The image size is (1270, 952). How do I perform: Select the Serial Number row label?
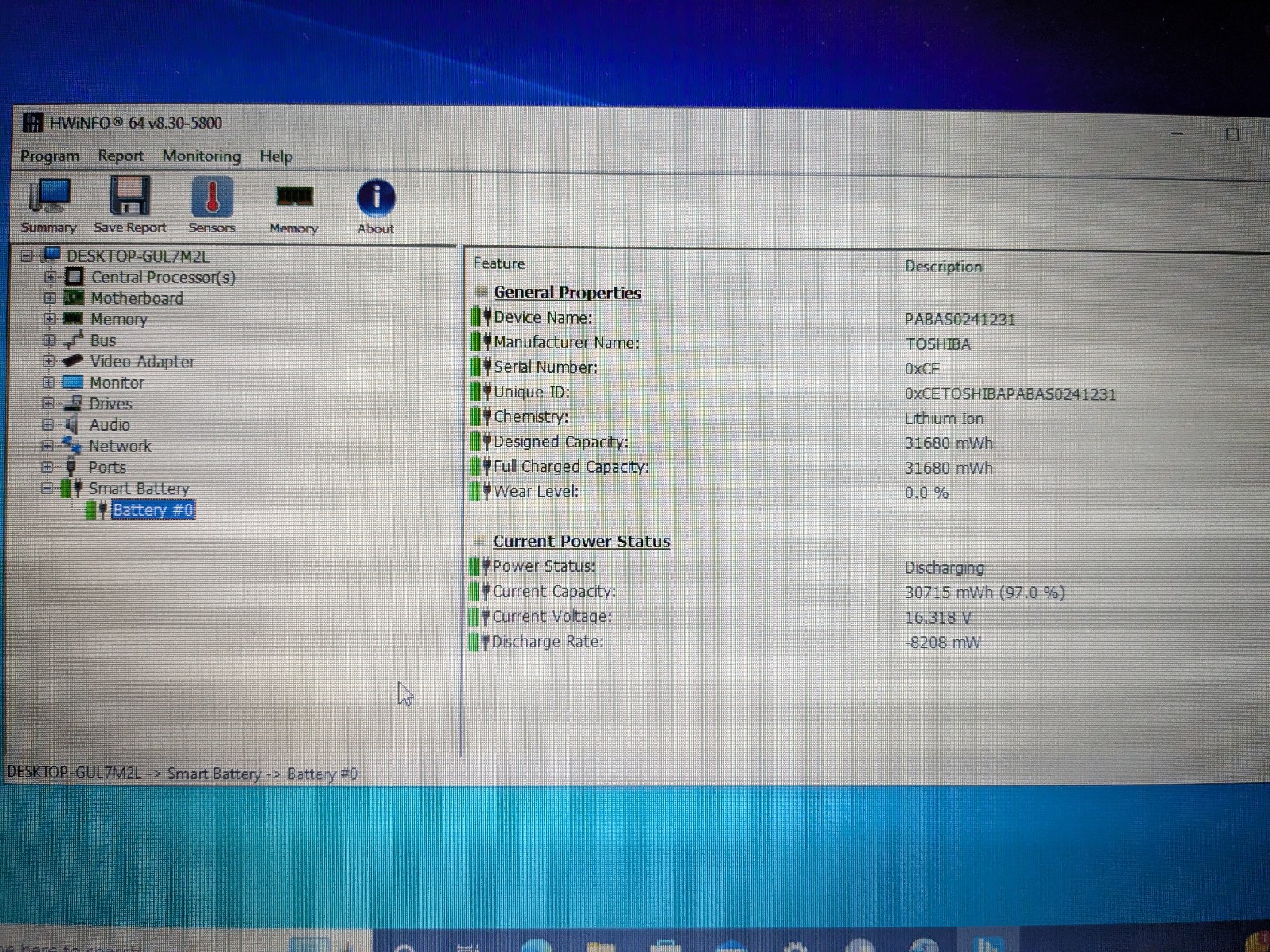546,367
